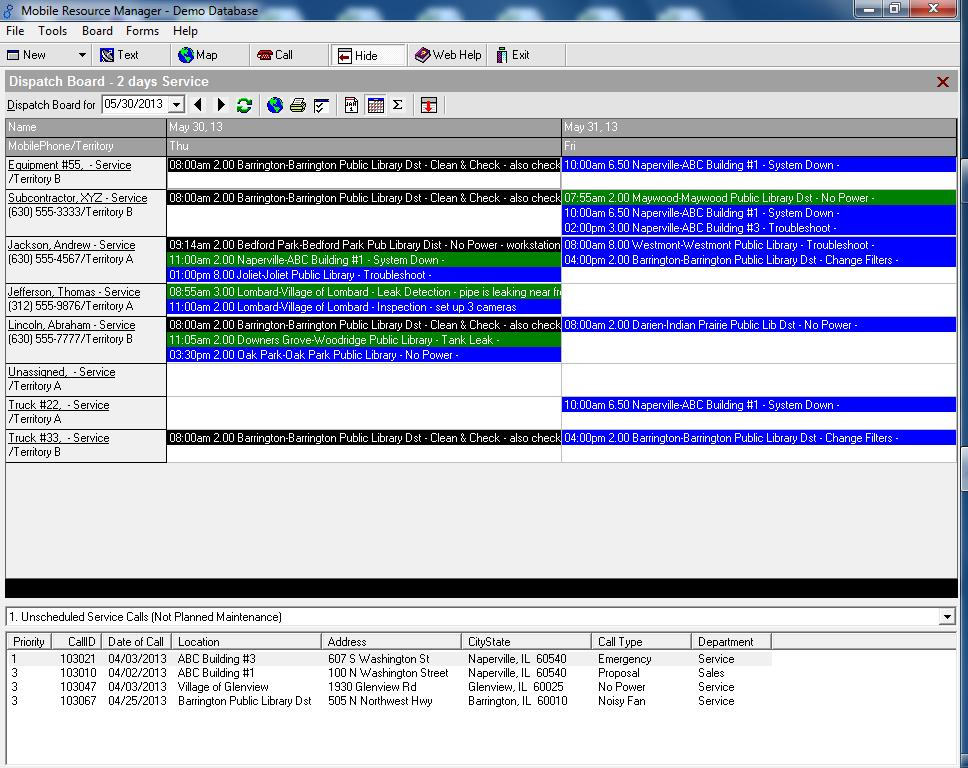
Task: Select Westmont Public Library Troubleshoot job
Action: point(759,244)
